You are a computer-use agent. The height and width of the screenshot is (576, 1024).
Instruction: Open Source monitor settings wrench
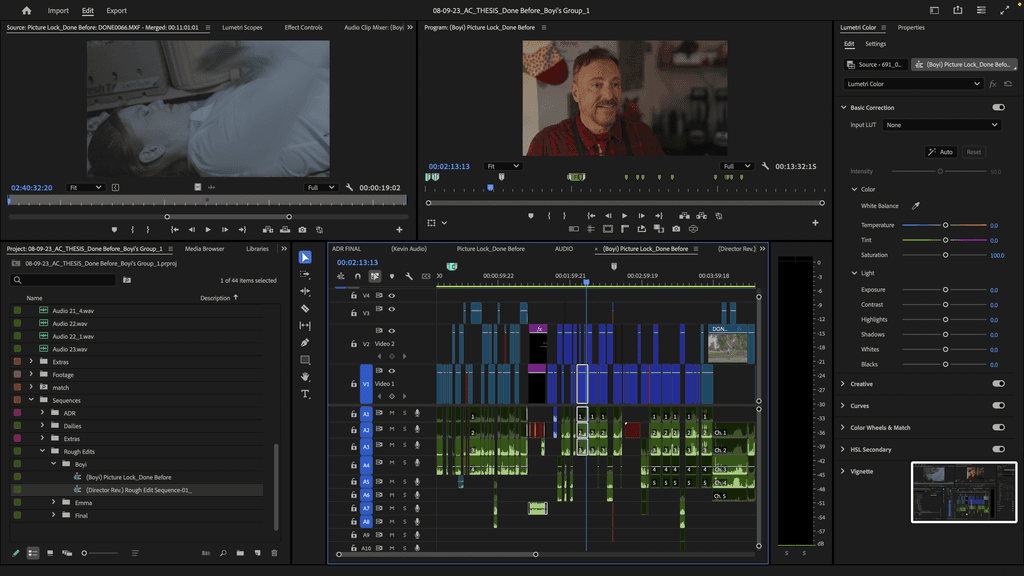point(349,187)
